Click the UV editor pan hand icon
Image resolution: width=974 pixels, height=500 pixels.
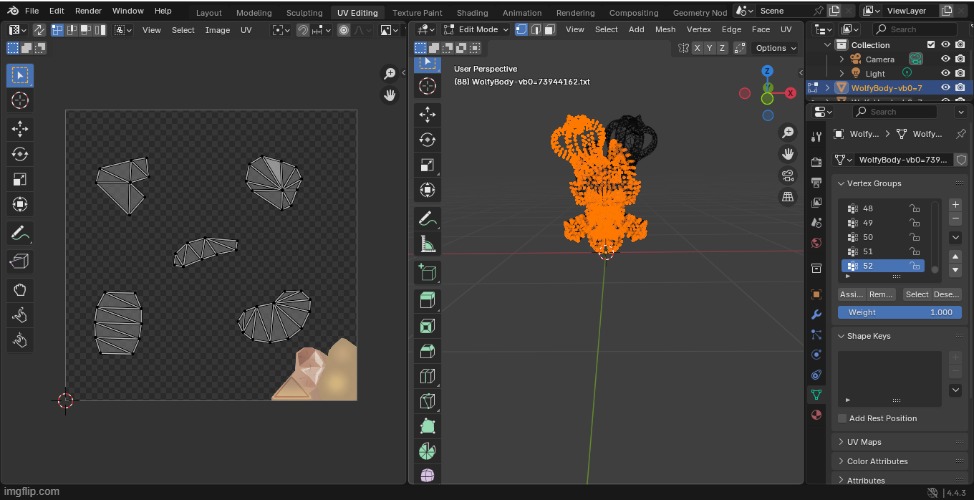[389, 96]
